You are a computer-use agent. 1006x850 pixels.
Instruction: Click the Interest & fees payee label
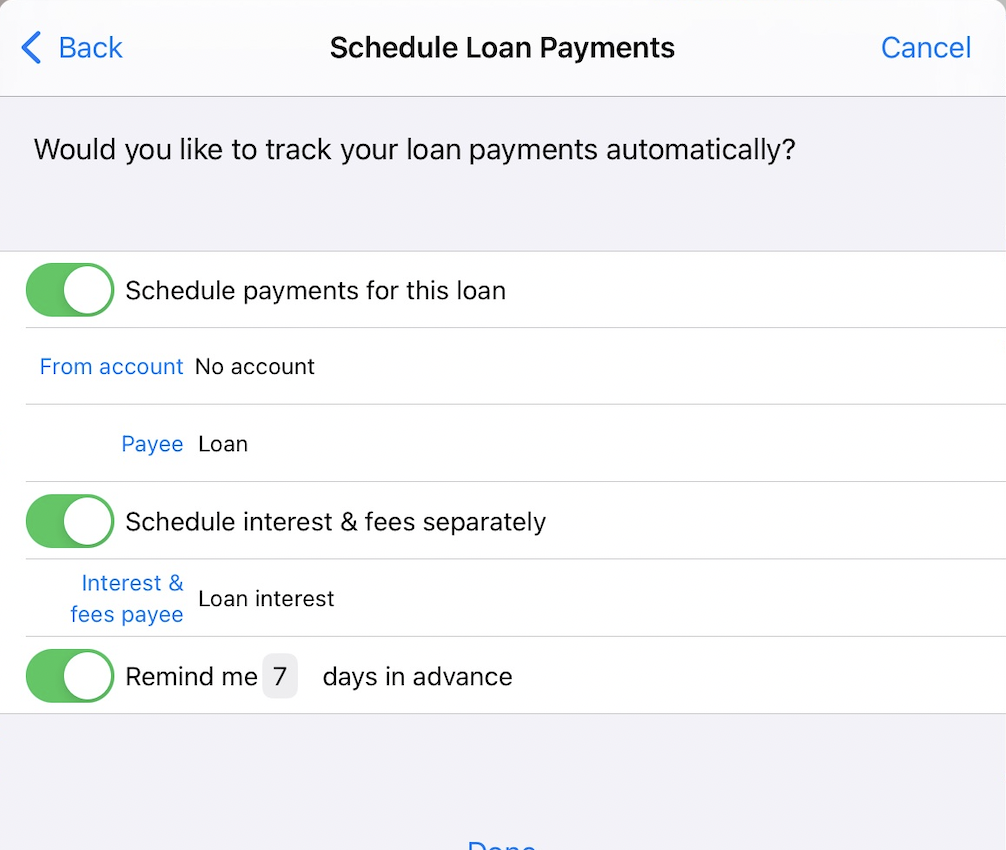tap(127, 598)
